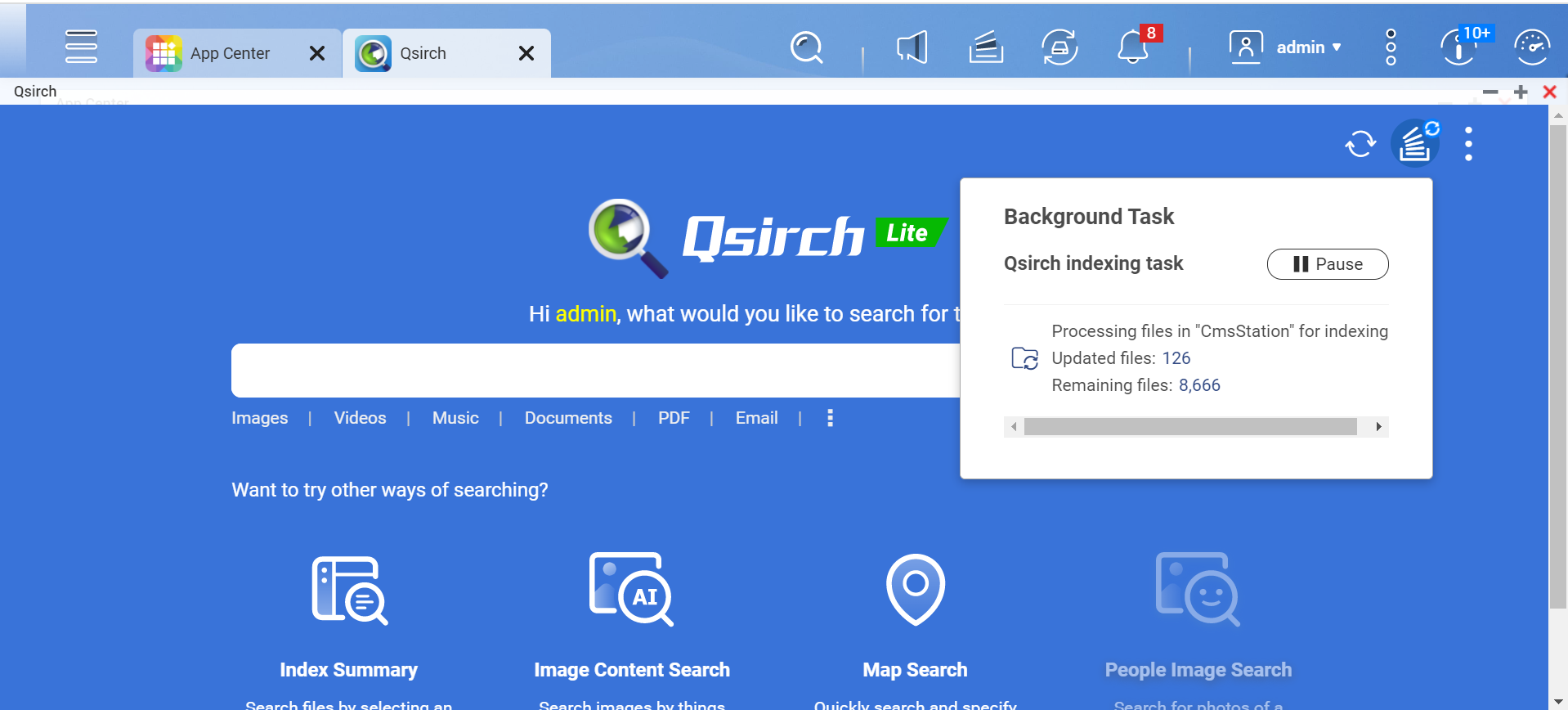Click the updated files count 126
The height and width of the screenshot is (710, 1568).
(1176, 358)
